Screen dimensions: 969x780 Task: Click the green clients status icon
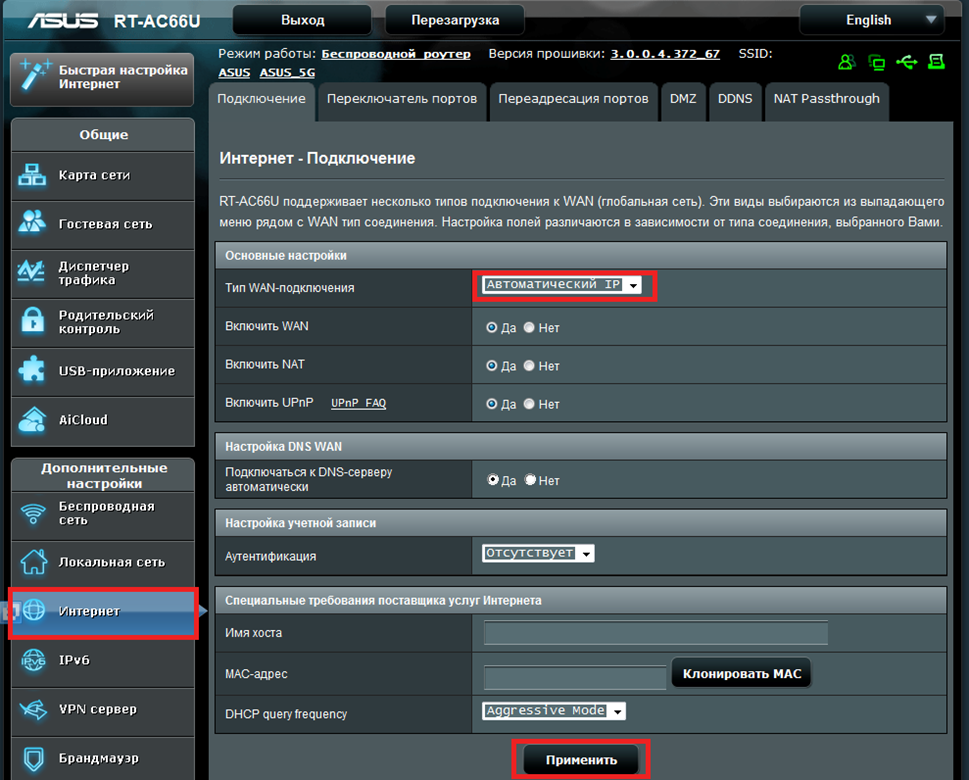(x=847, y=62)
